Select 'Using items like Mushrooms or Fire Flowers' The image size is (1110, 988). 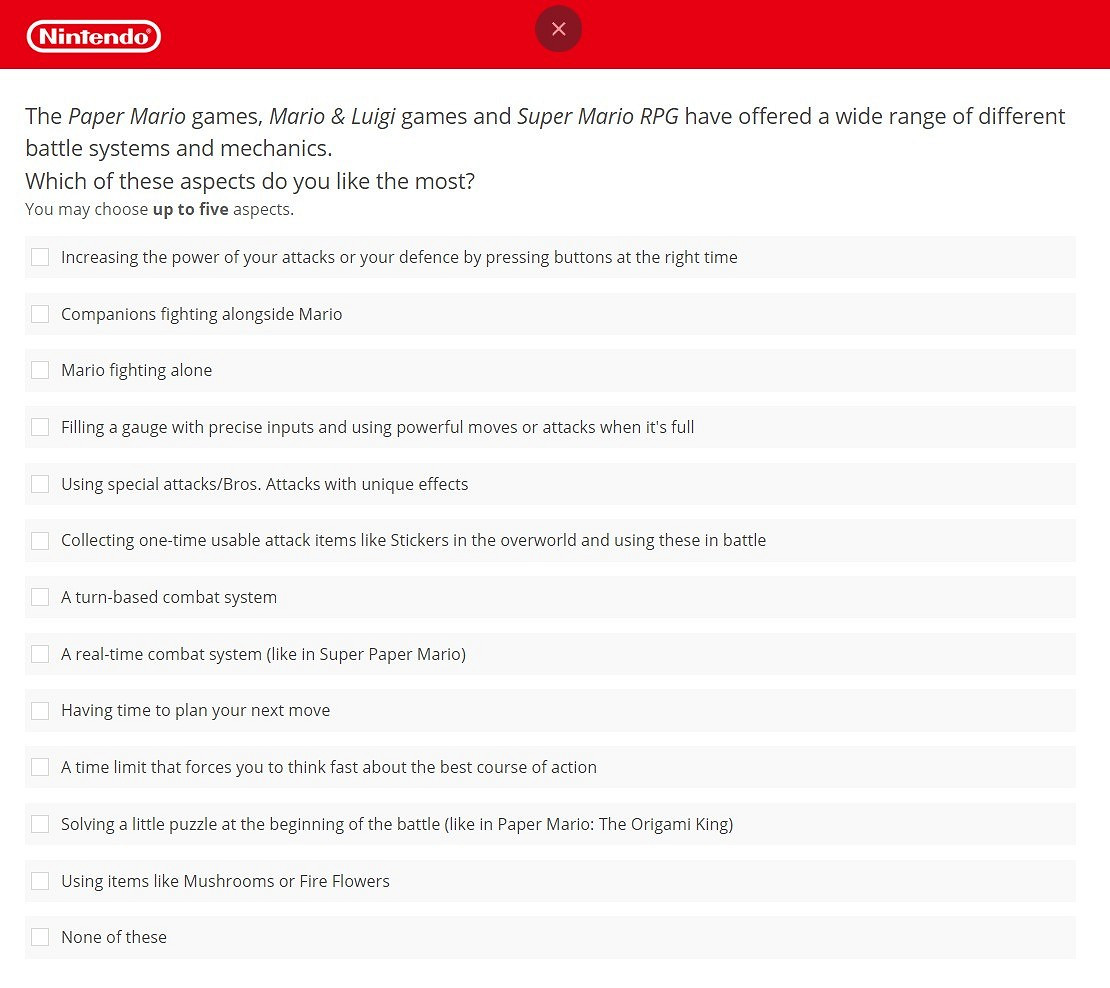(x=40, y=881)
